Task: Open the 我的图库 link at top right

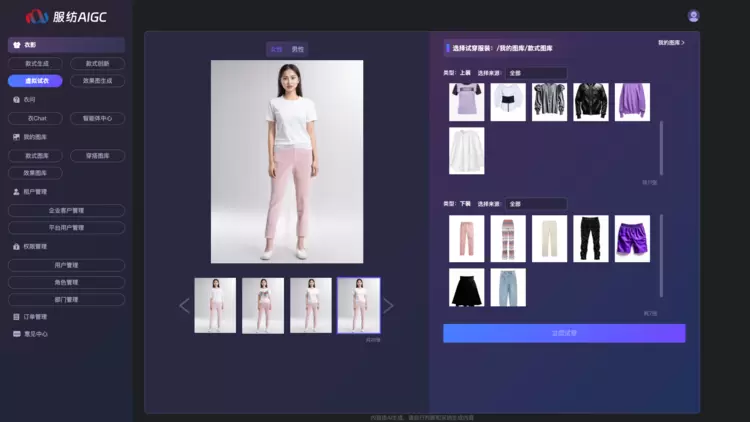Action: (x=677, y=43)
